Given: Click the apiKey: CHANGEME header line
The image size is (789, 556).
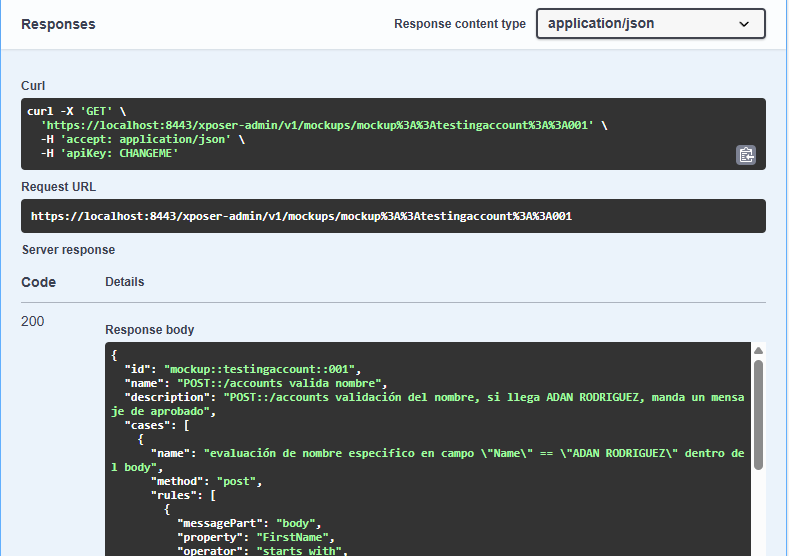Looking at the screenshot, I should 110,154.
